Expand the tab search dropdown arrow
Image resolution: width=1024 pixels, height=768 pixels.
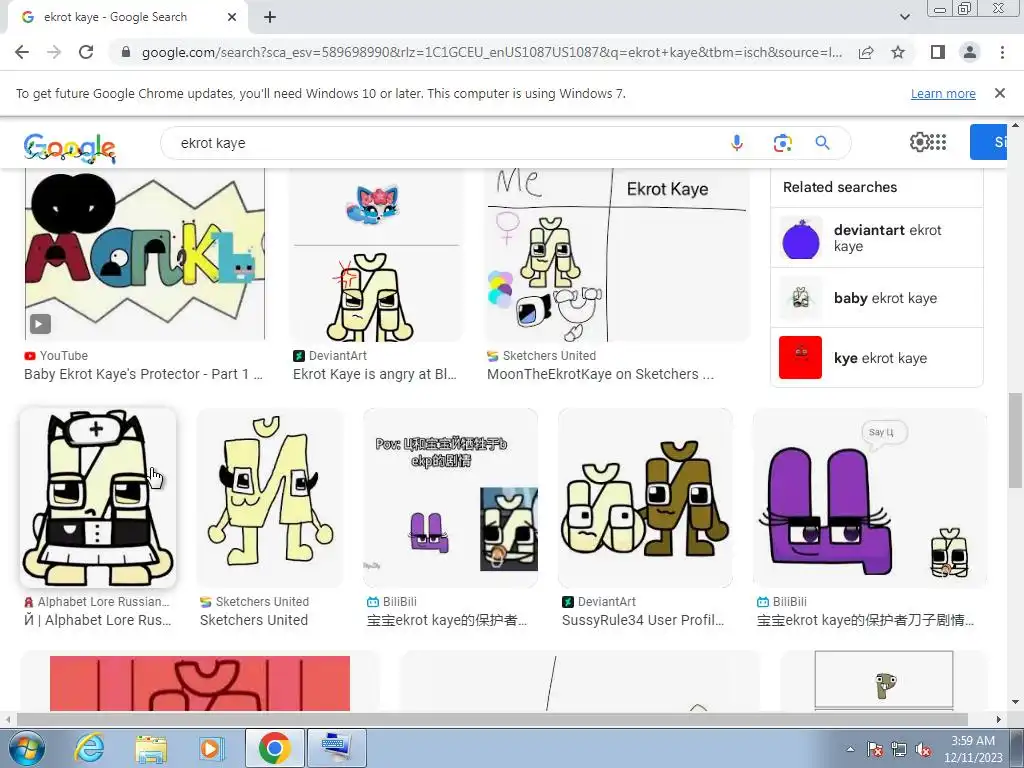click(904, 17)
